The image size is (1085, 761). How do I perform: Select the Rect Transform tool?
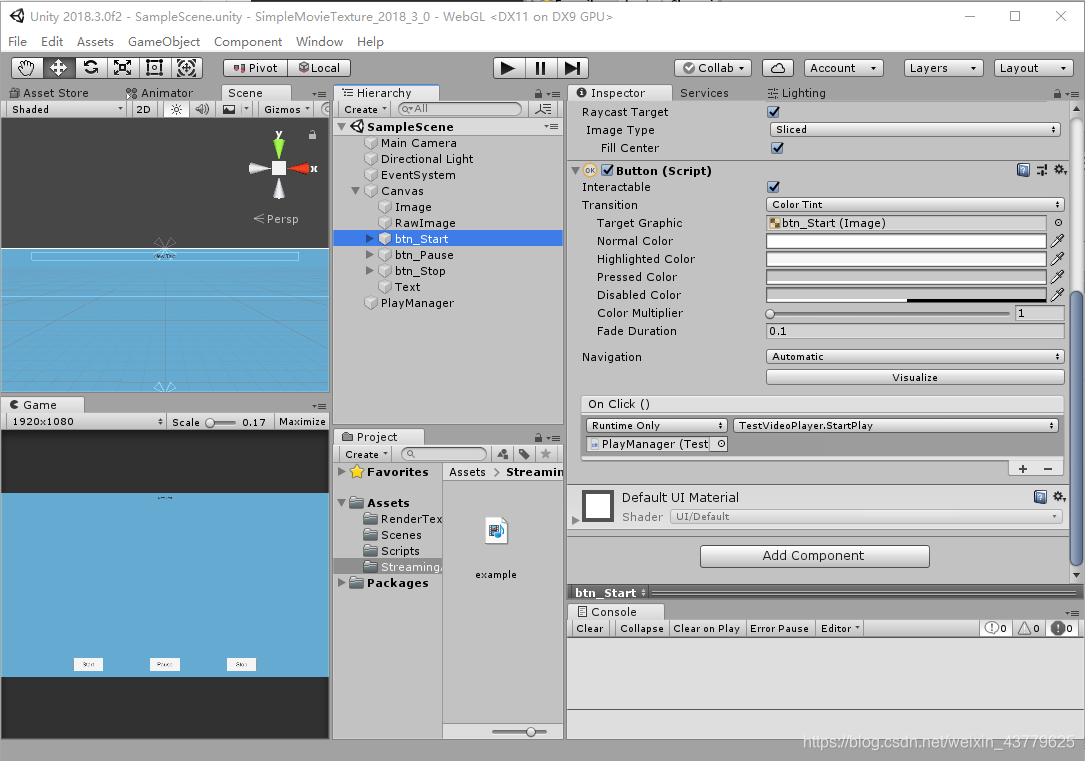coord(153,67)
